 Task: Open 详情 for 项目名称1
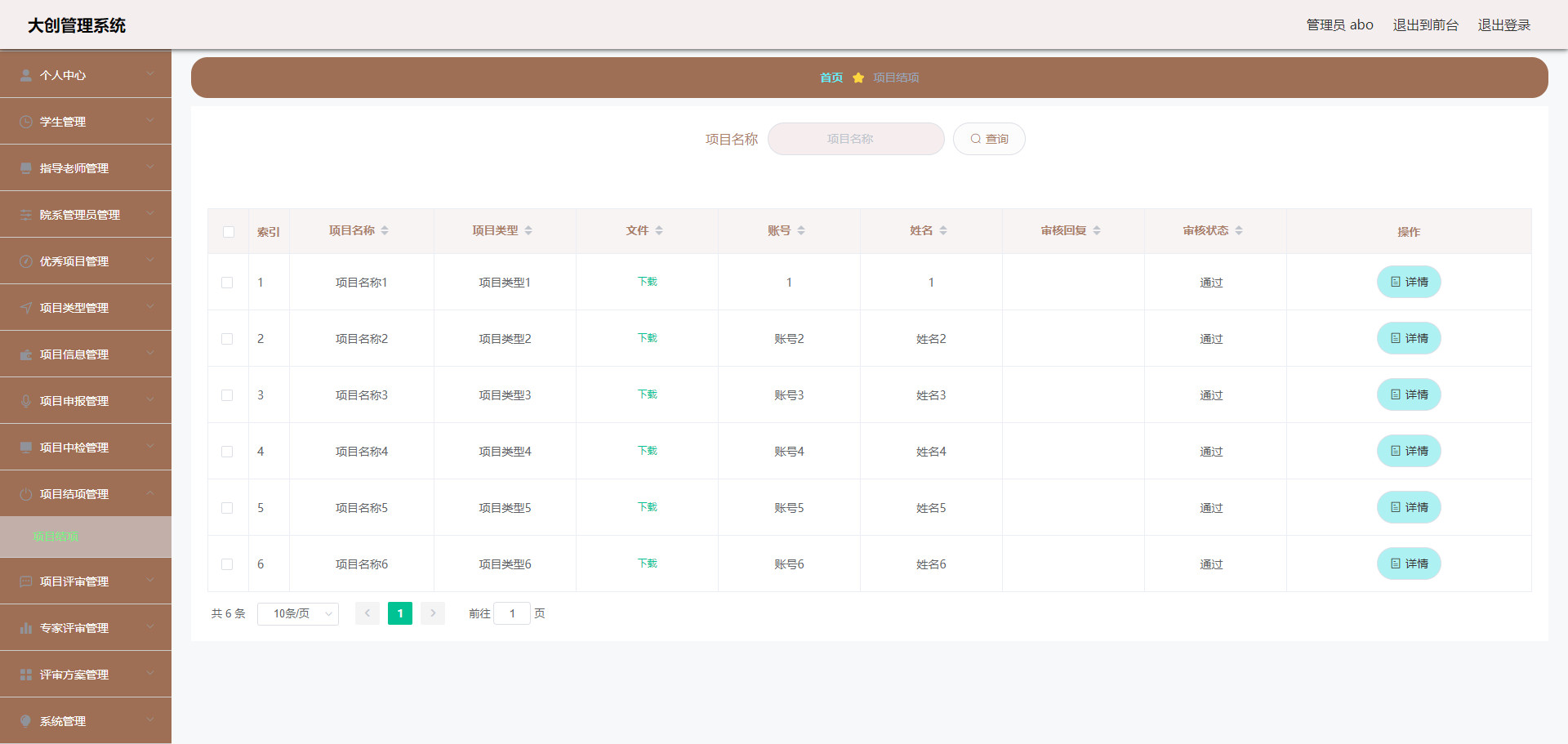coord(1409,282)
